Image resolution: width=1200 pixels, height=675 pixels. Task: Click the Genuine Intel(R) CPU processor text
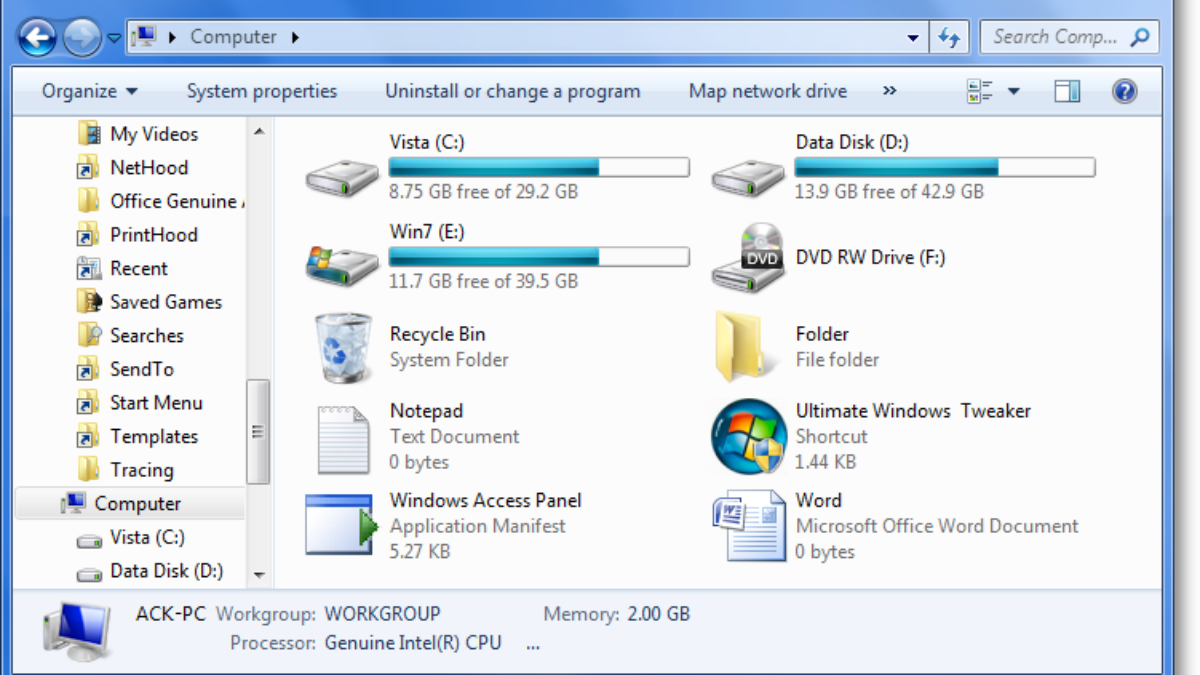[414, 643]
